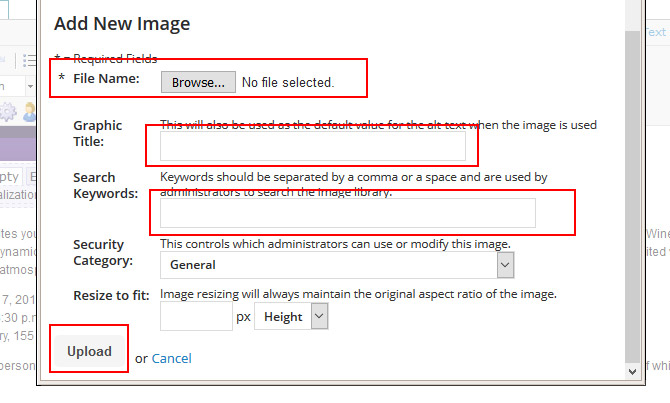This screenshot has height=403, width=670.
Task: Click the gear icon behind the dialog
Action: [8, 110]
